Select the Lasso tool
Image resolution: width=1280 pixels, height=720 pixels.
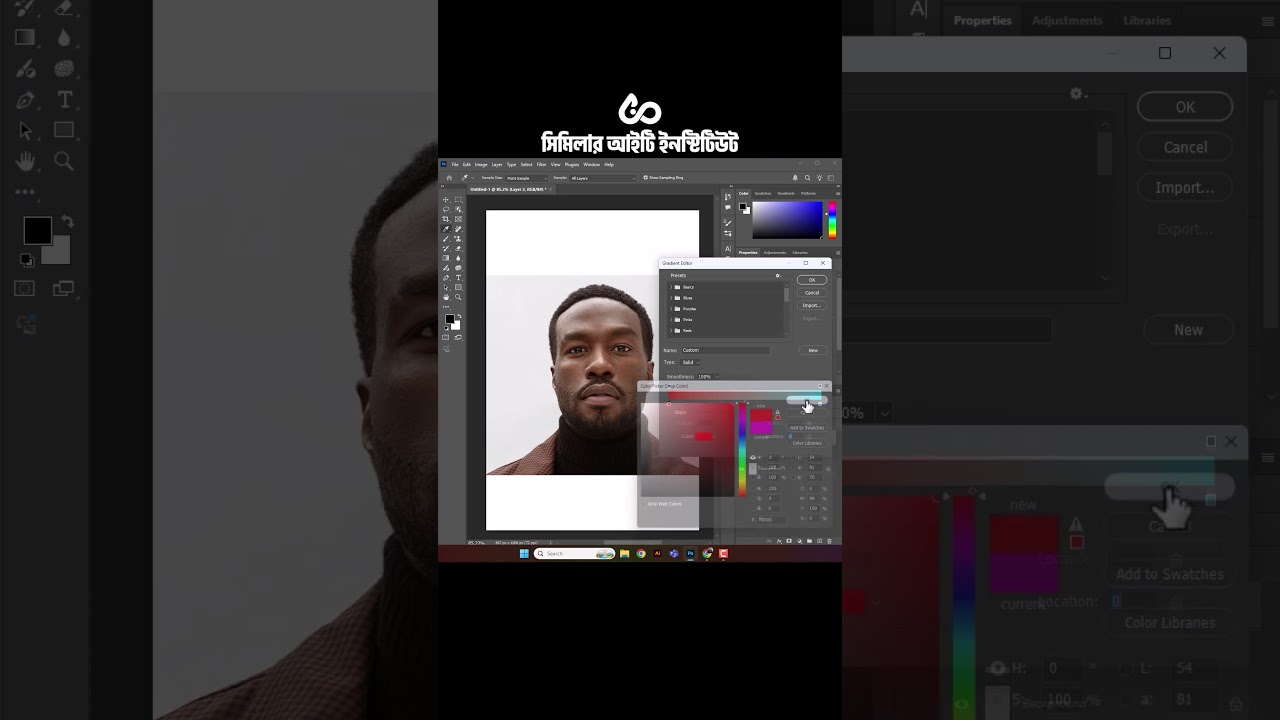coord(446,209)
